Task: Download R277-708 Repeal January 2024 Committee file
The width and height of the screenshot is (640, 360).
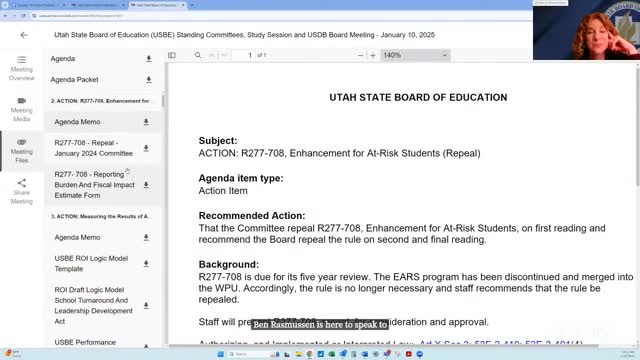Action: tap(146, 148)
